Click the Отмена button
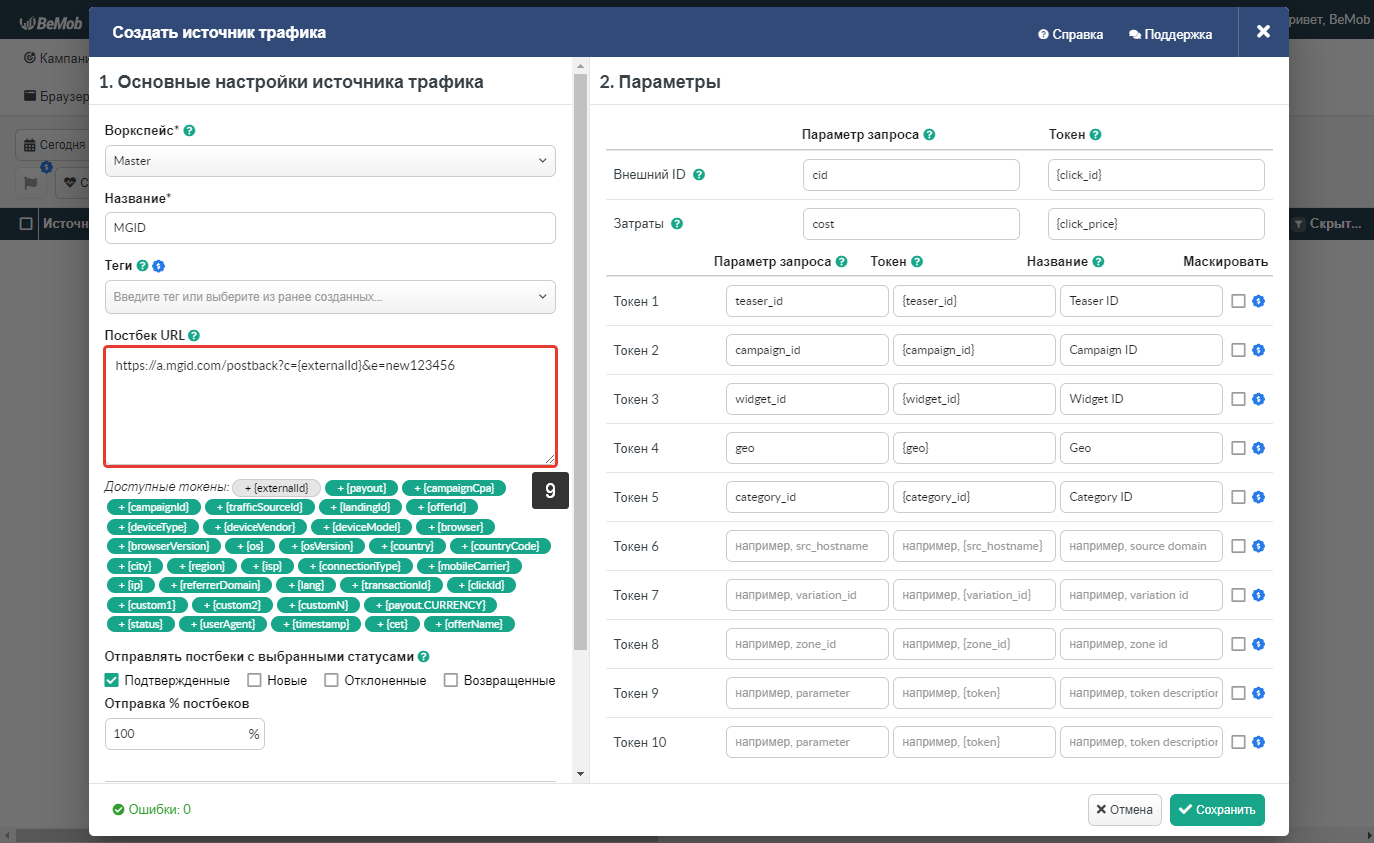This screenshot has height=843, width=1374. [1124, 810]
